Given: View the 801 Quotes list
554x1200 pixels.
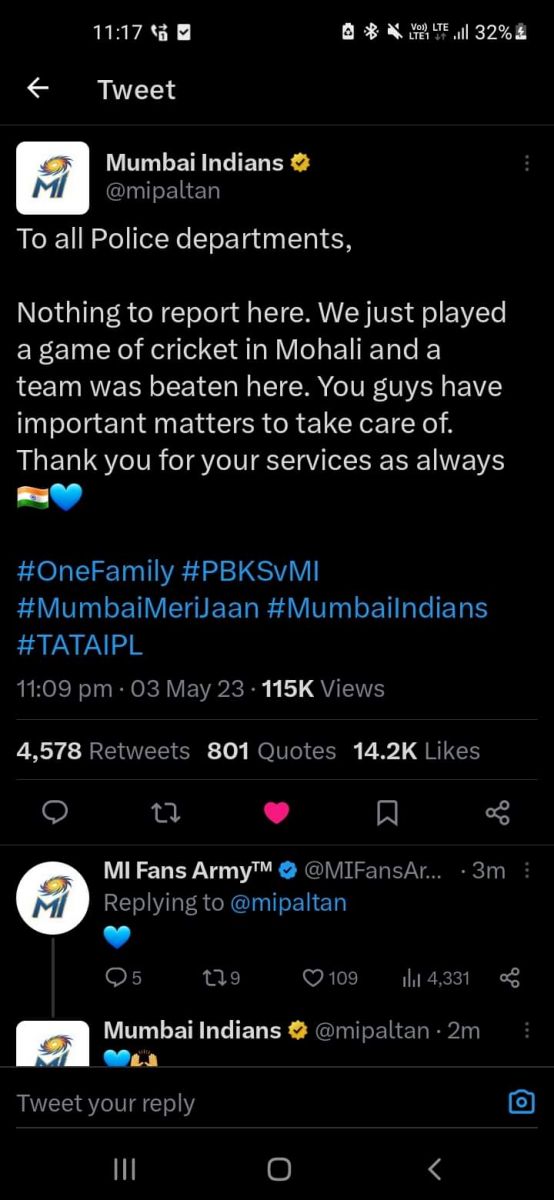Looking at the screenshot, I should click(272, 750).
